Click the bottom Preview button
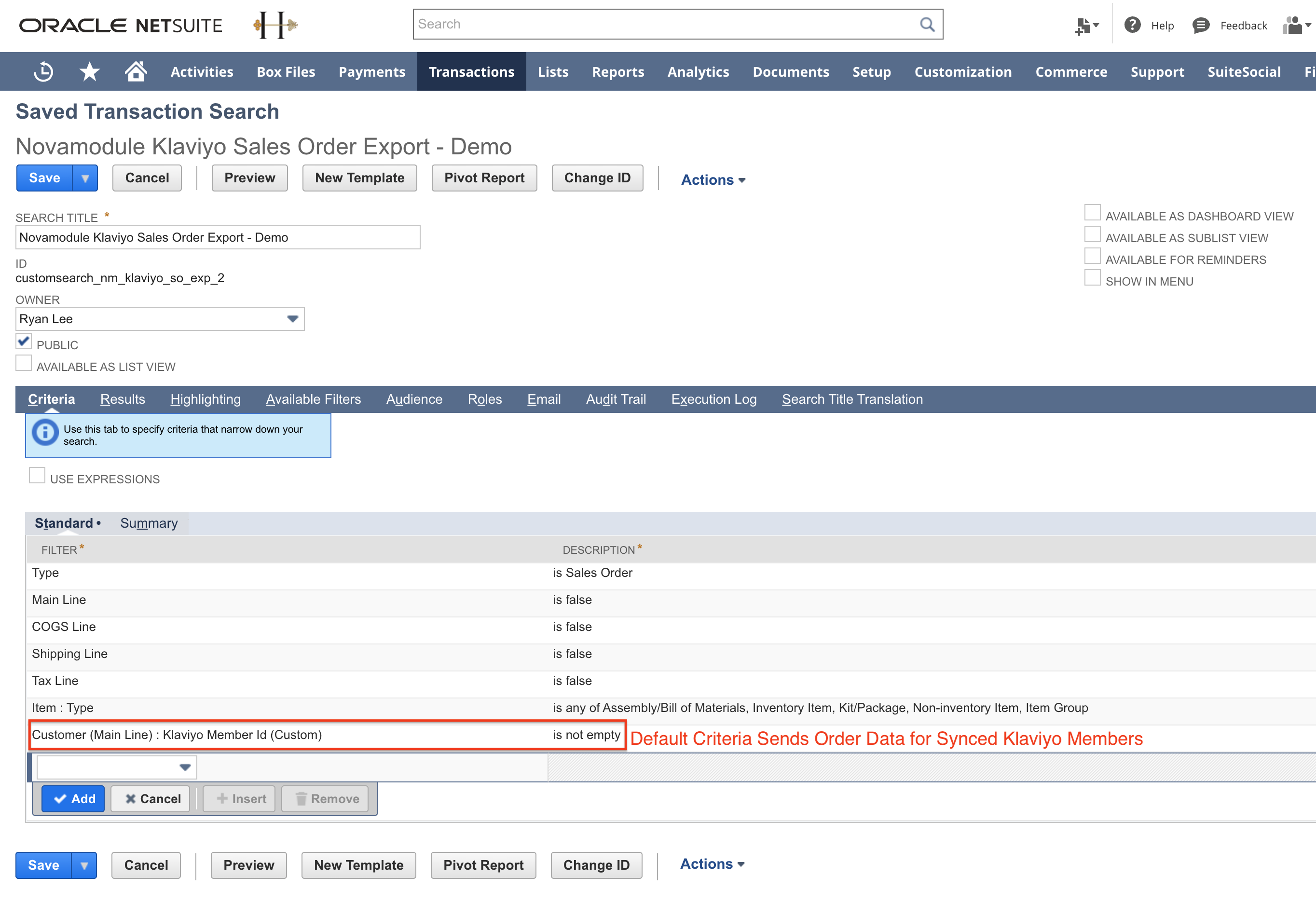1316x903 pixels. (248, 866)
